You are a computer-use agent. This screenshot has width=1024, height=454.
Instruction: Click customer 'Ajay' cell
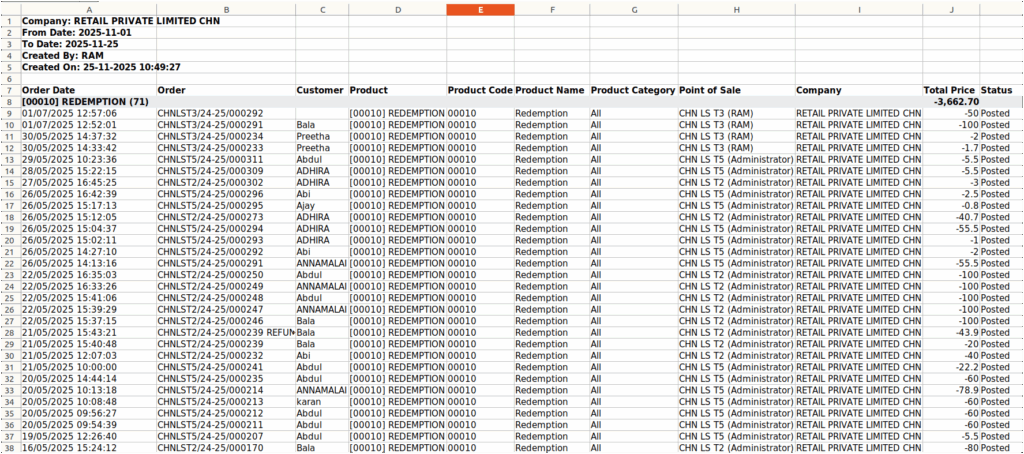coord(321,205)
